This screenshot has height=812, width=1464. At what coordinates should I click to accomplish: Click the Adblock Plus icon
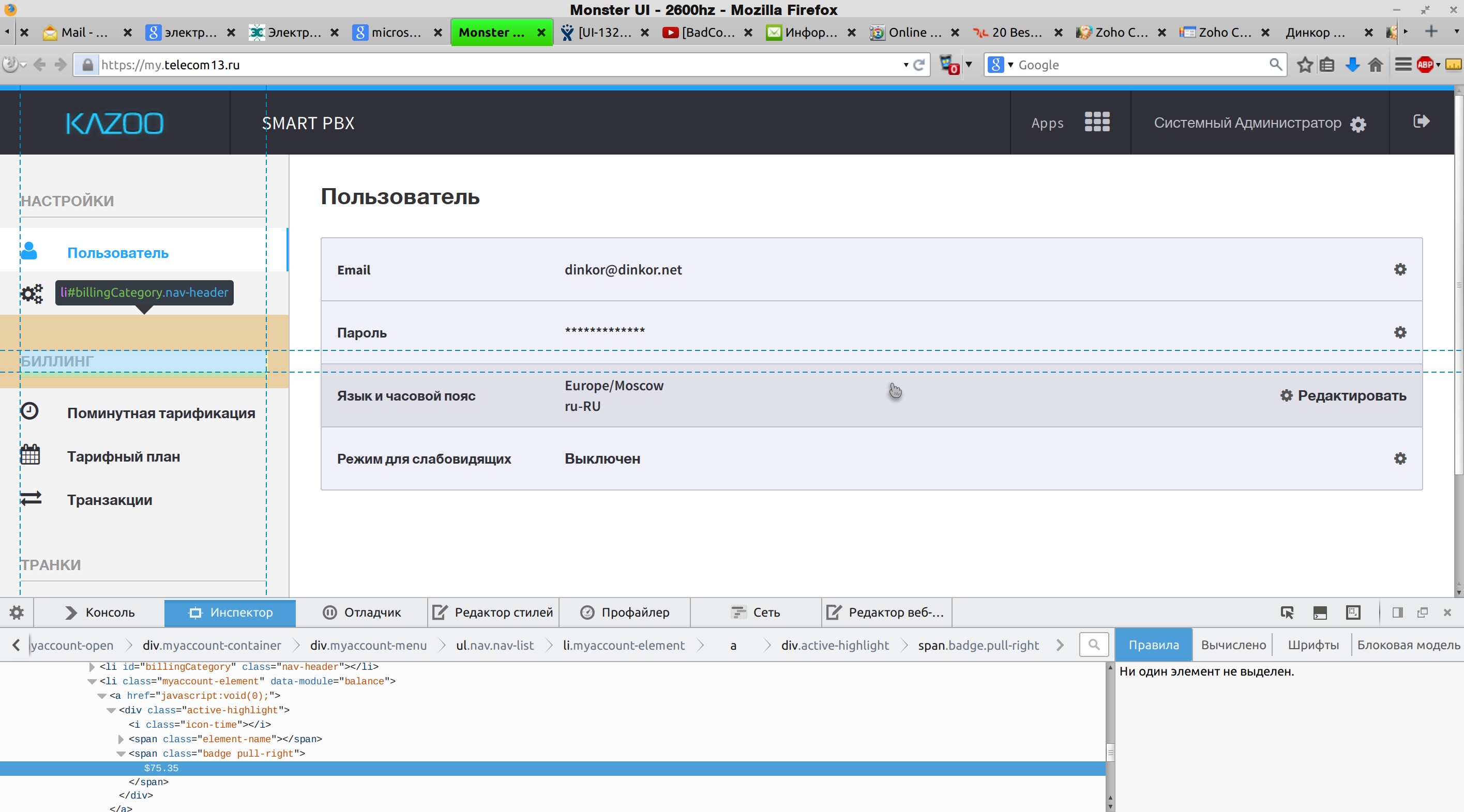[x=1425, y=65]
